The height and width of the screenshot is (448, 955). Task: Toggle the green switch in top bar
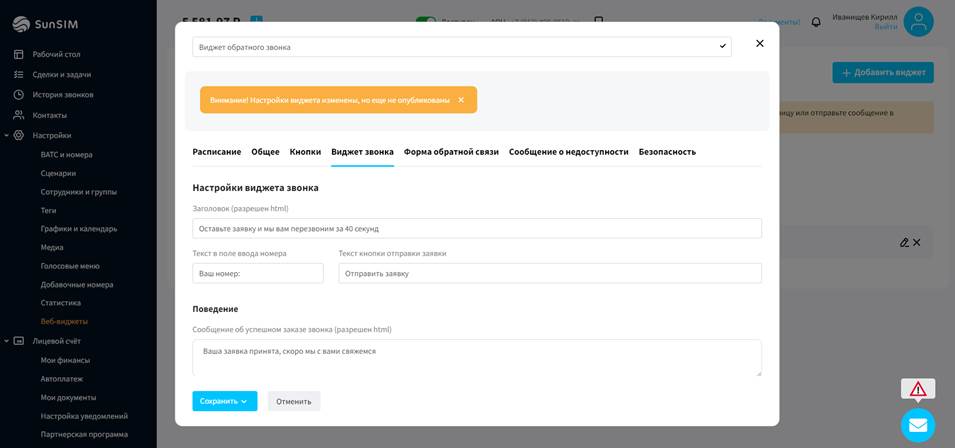pyautogui.click(x=426, y=20)
